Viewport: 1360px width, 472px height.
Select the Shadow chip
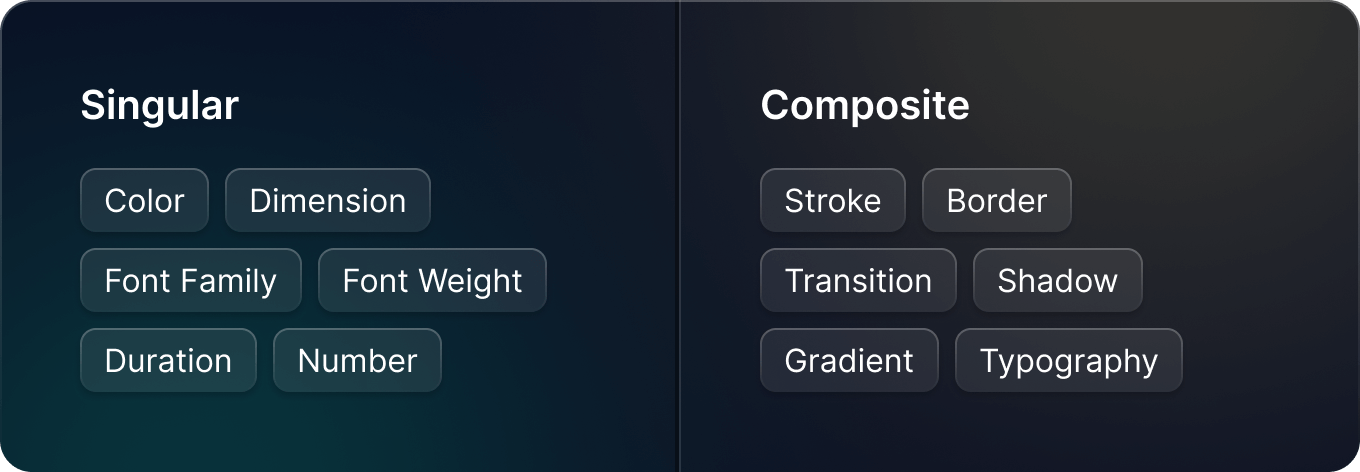[1058, 280]
